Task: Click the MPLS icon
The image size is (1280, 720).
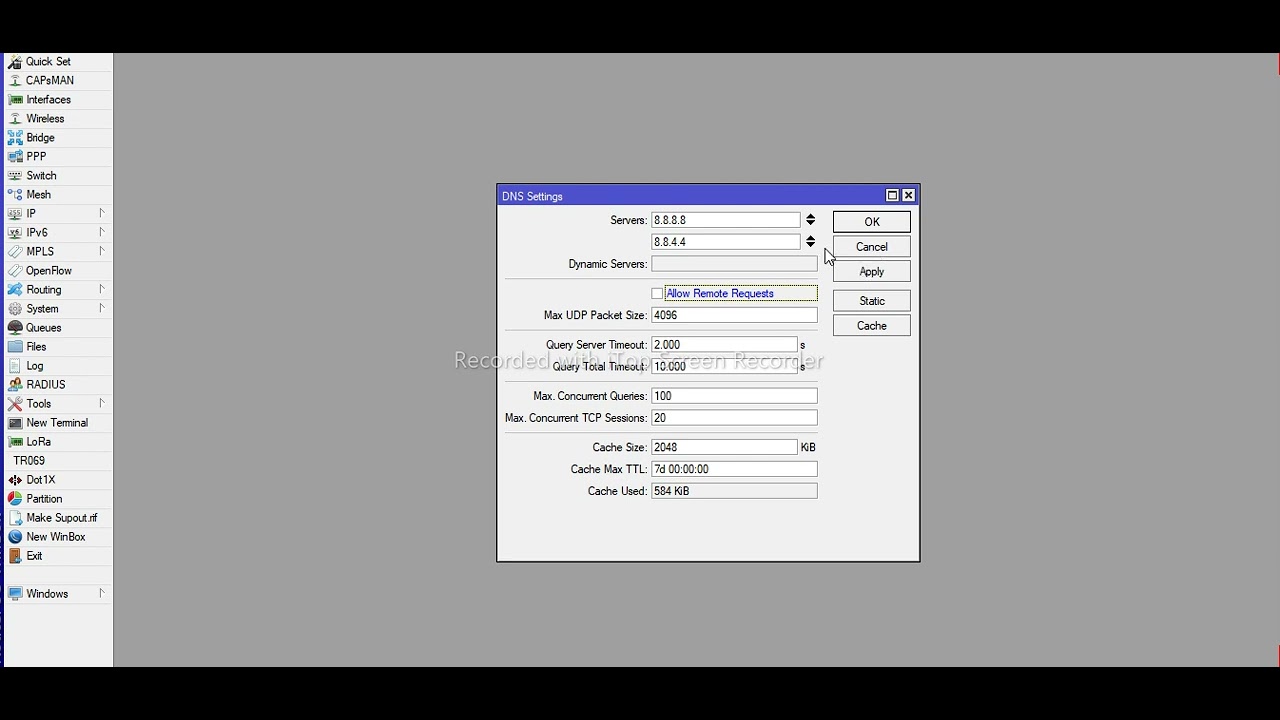Action: pyautogui.click(x=15, y=252)
